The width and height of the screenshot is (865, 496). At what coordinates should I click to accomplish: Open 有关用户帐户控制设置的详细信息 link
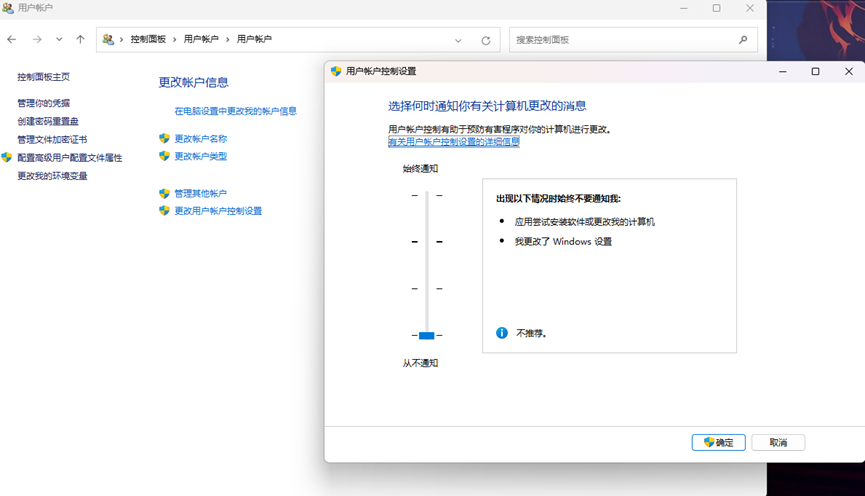pos(453,142)
